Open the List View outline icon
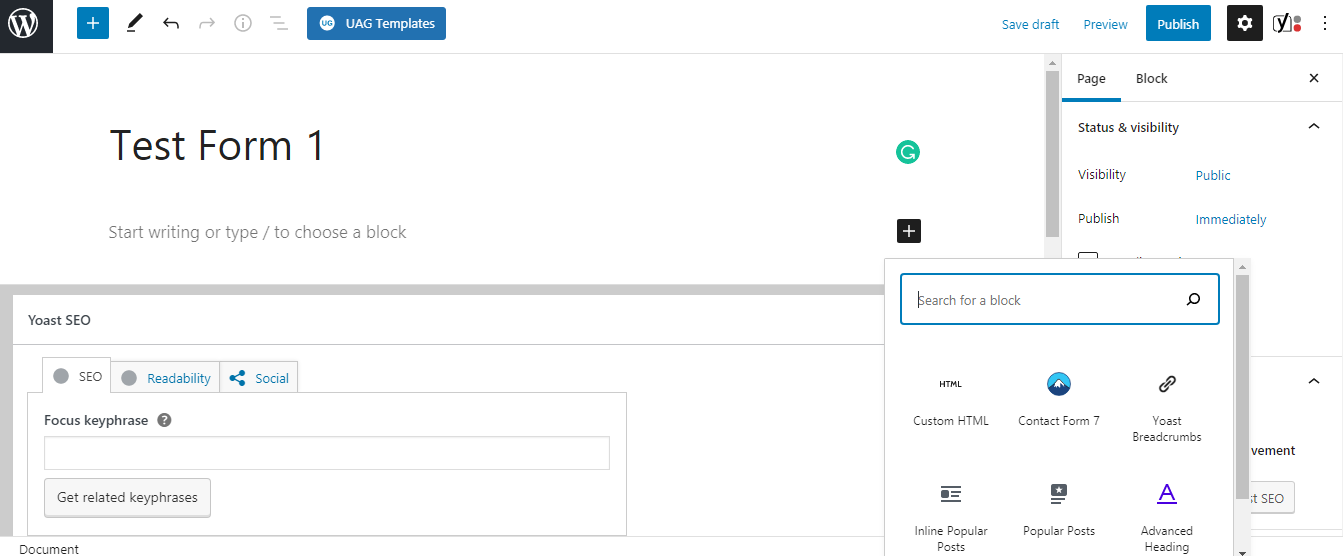This screenshot has height=556, width=1343. coord(279,24)
